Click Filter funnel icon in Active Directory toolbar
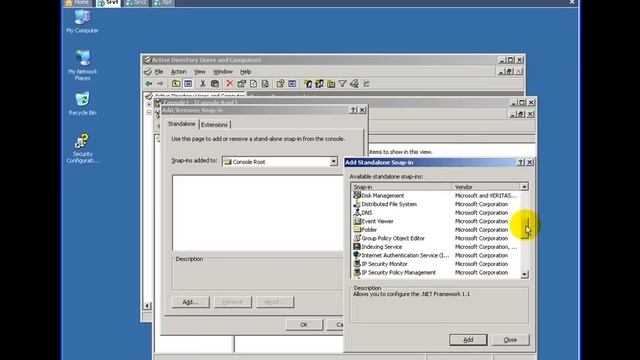This screenshot has height=360, width=640. point(342,84)
